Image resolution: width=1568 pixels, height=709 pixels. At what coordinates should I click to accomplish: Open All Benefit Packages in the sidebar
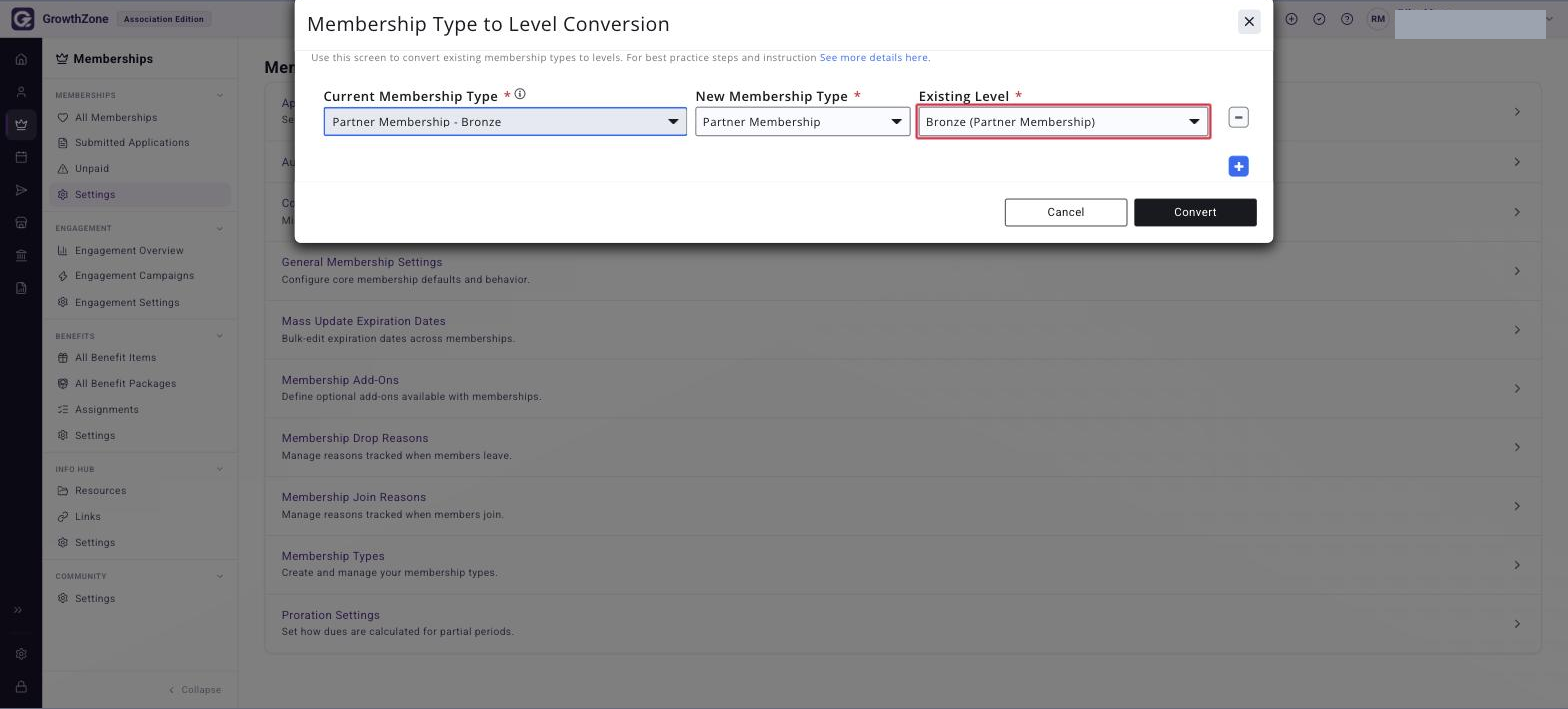click(139, 384)
